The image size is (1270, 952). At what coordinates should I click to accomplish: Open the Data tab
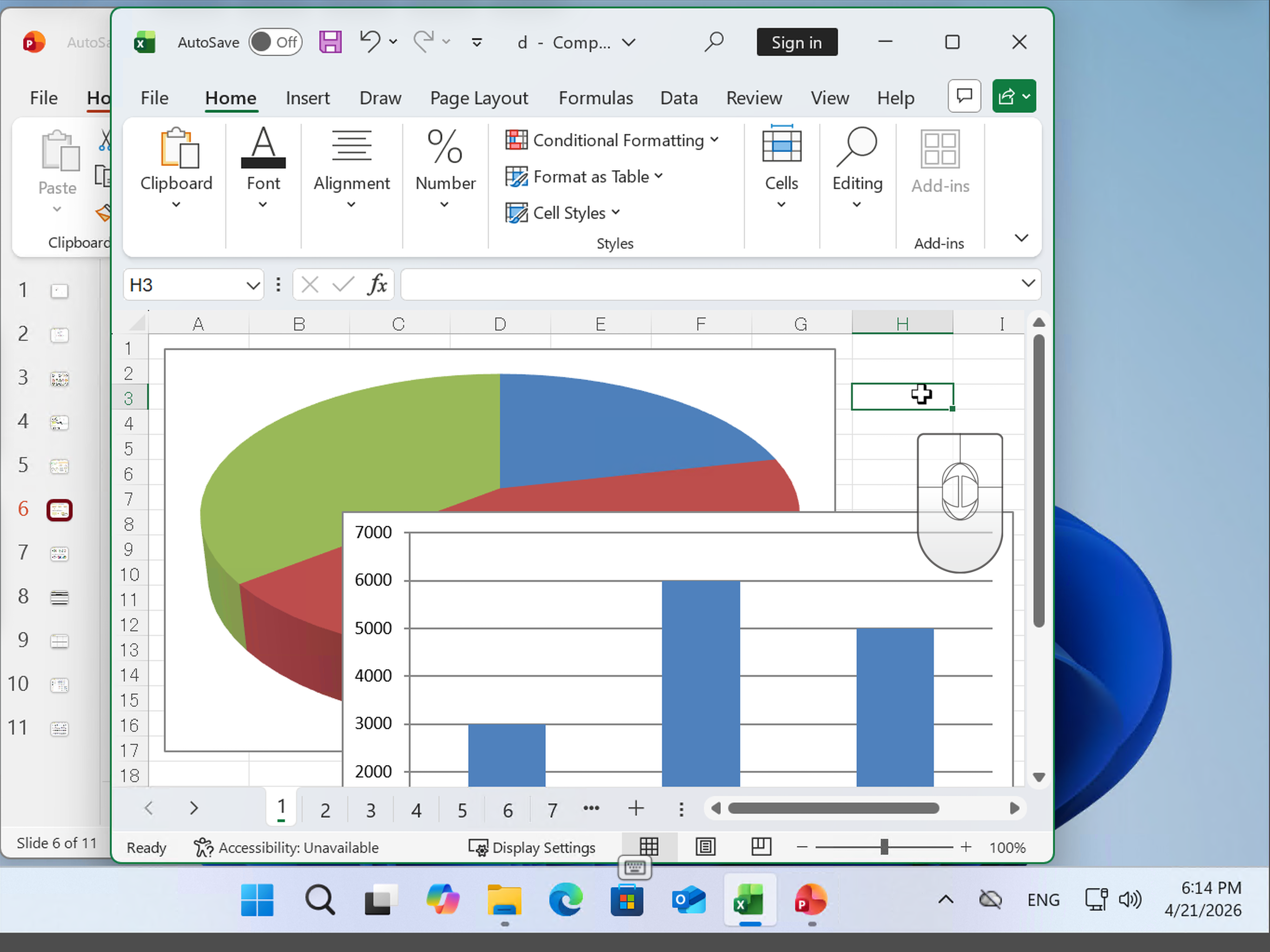click(x=679, y=98)
